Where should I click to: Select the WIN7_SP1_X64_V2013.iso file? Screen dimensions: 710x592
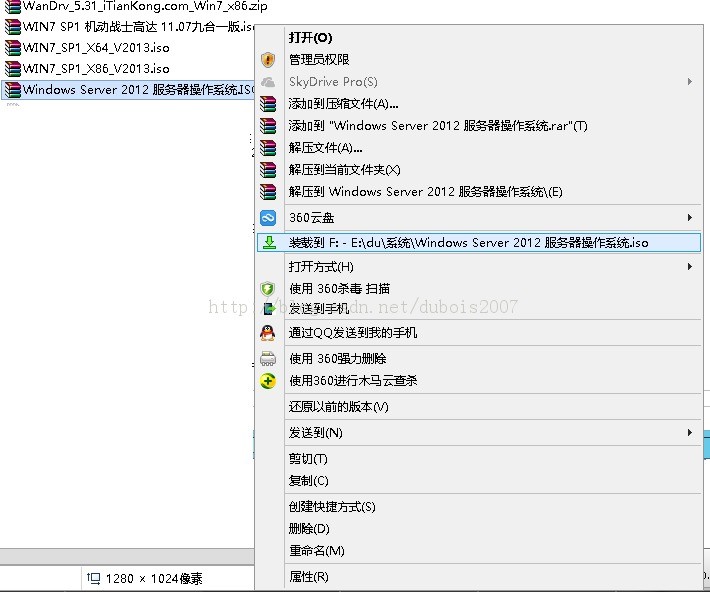coord(96,47)
